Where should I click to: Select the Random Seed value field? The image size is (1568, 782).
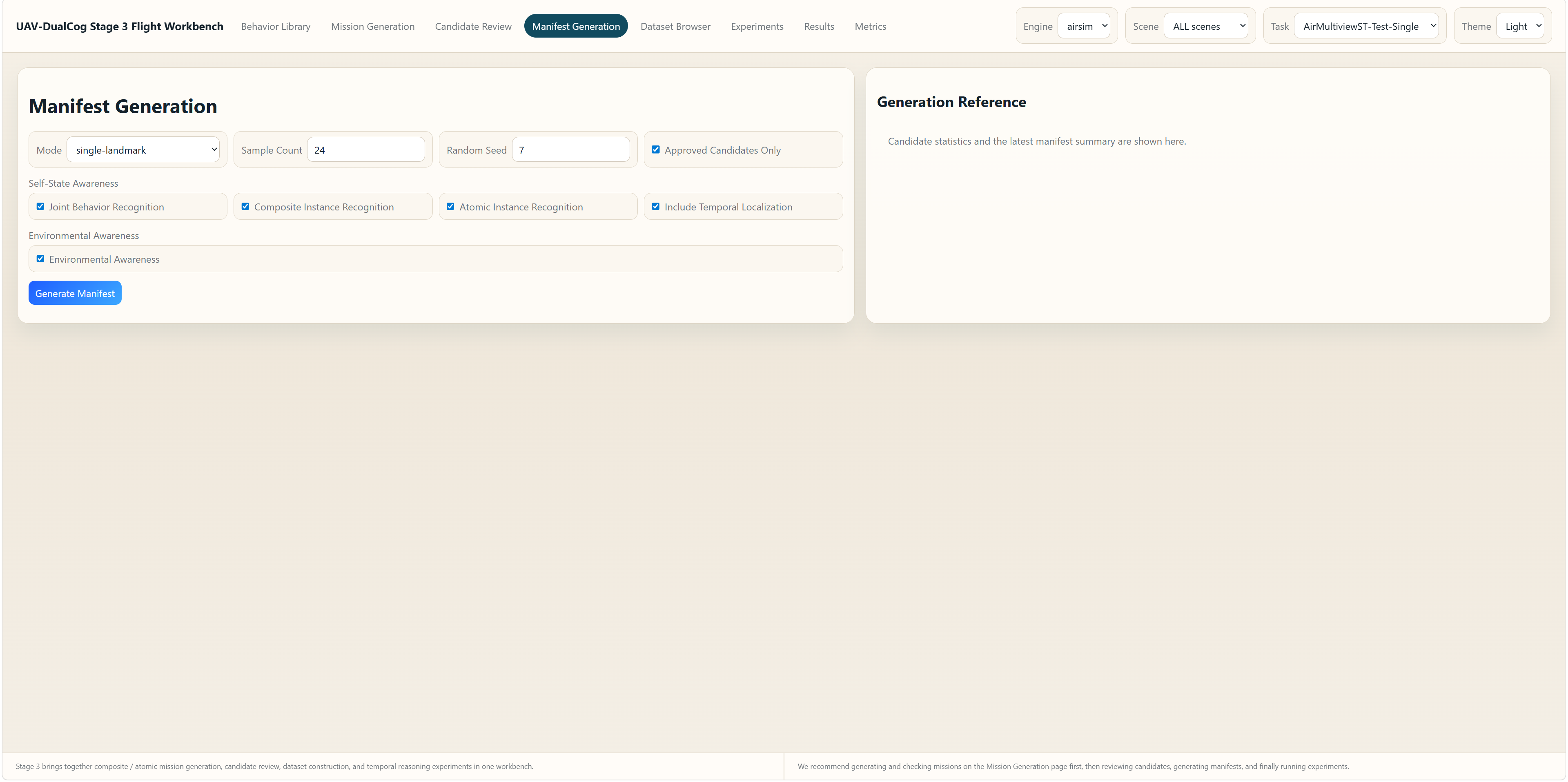[x=570, y=149]
